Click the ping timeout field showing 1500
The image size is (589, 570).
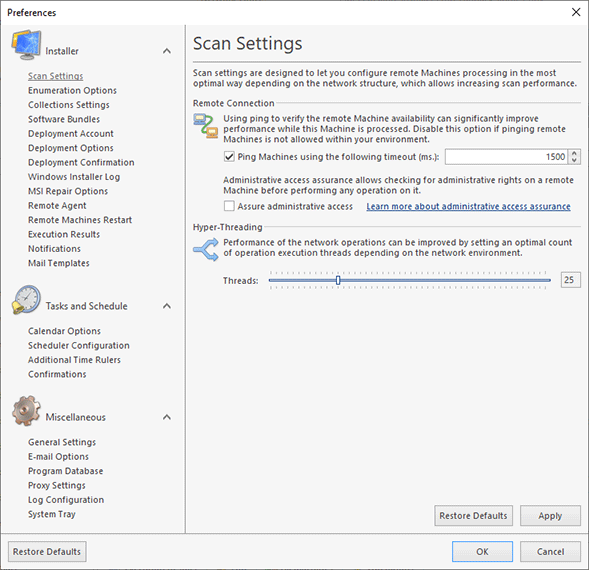pos(506,157)
